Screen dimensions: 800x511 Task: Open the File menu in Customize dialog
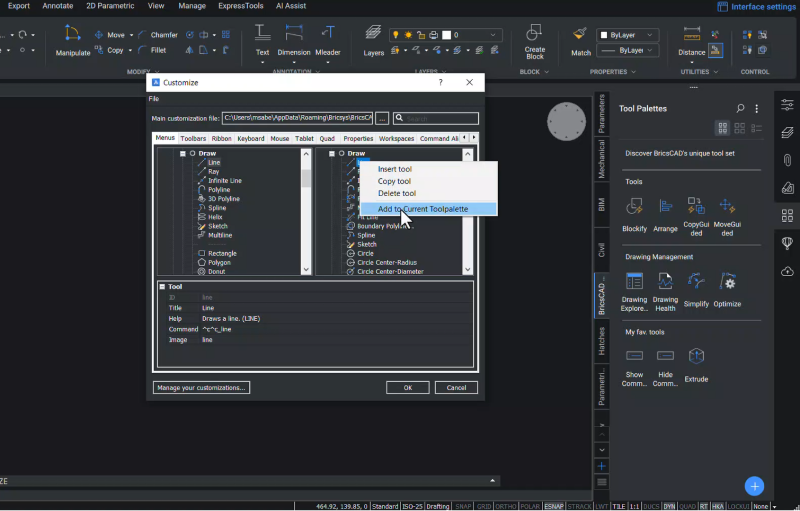point(154,99)
